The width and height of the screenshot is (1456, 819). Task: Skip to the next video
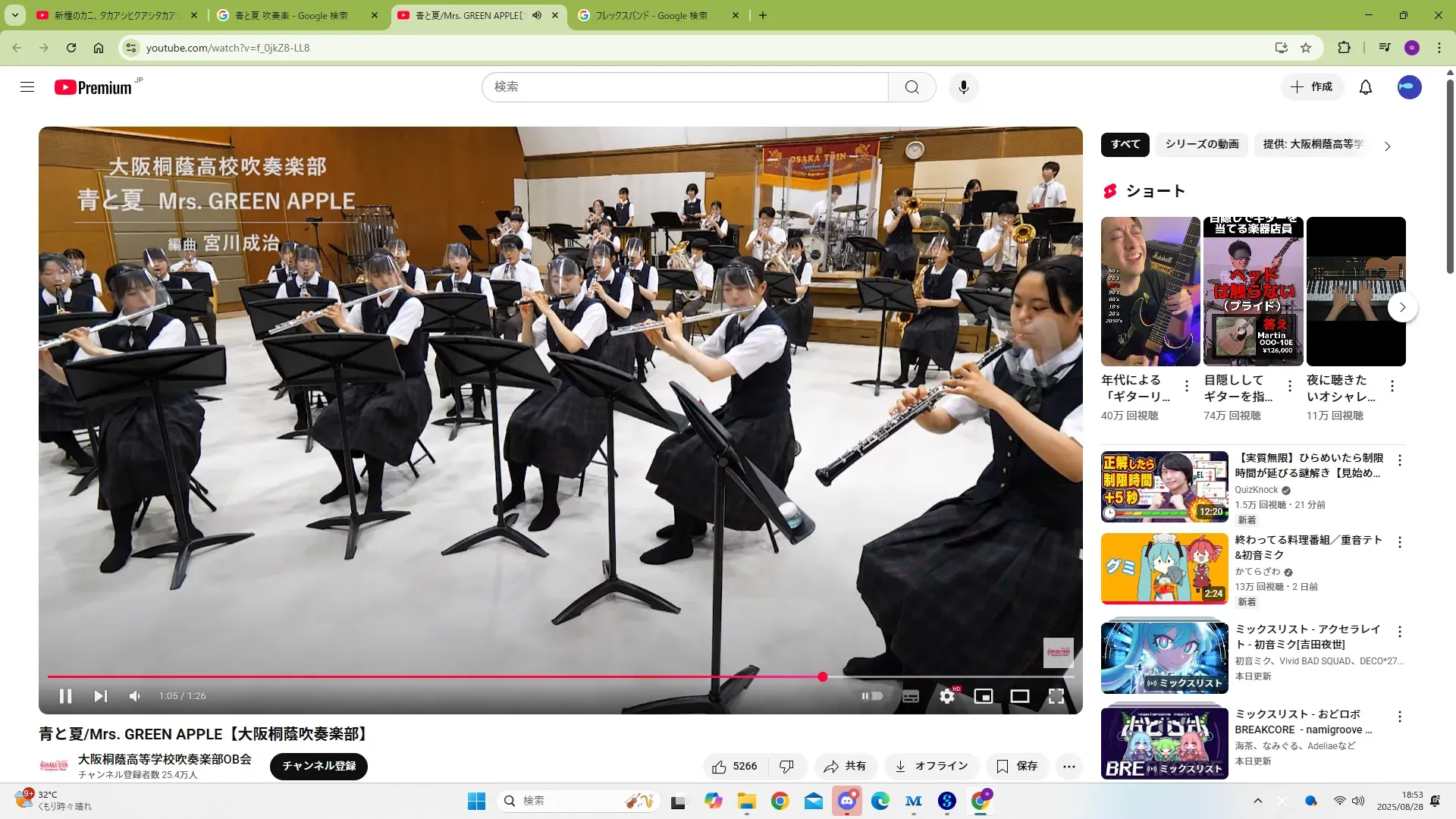[100, 696]
